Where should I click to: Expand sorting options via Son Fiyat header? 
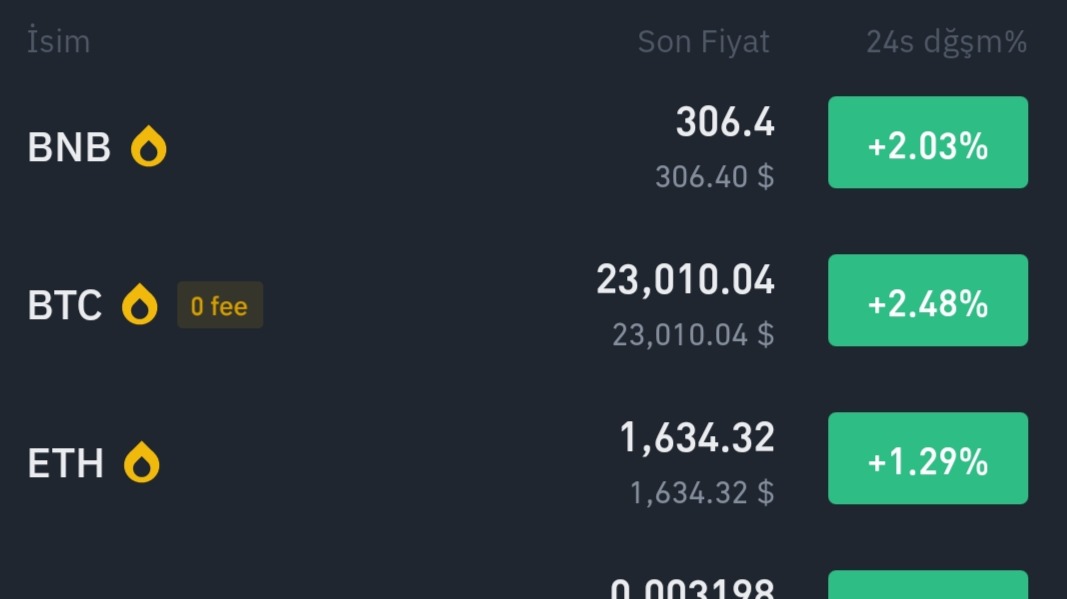[x=703, y=41]
